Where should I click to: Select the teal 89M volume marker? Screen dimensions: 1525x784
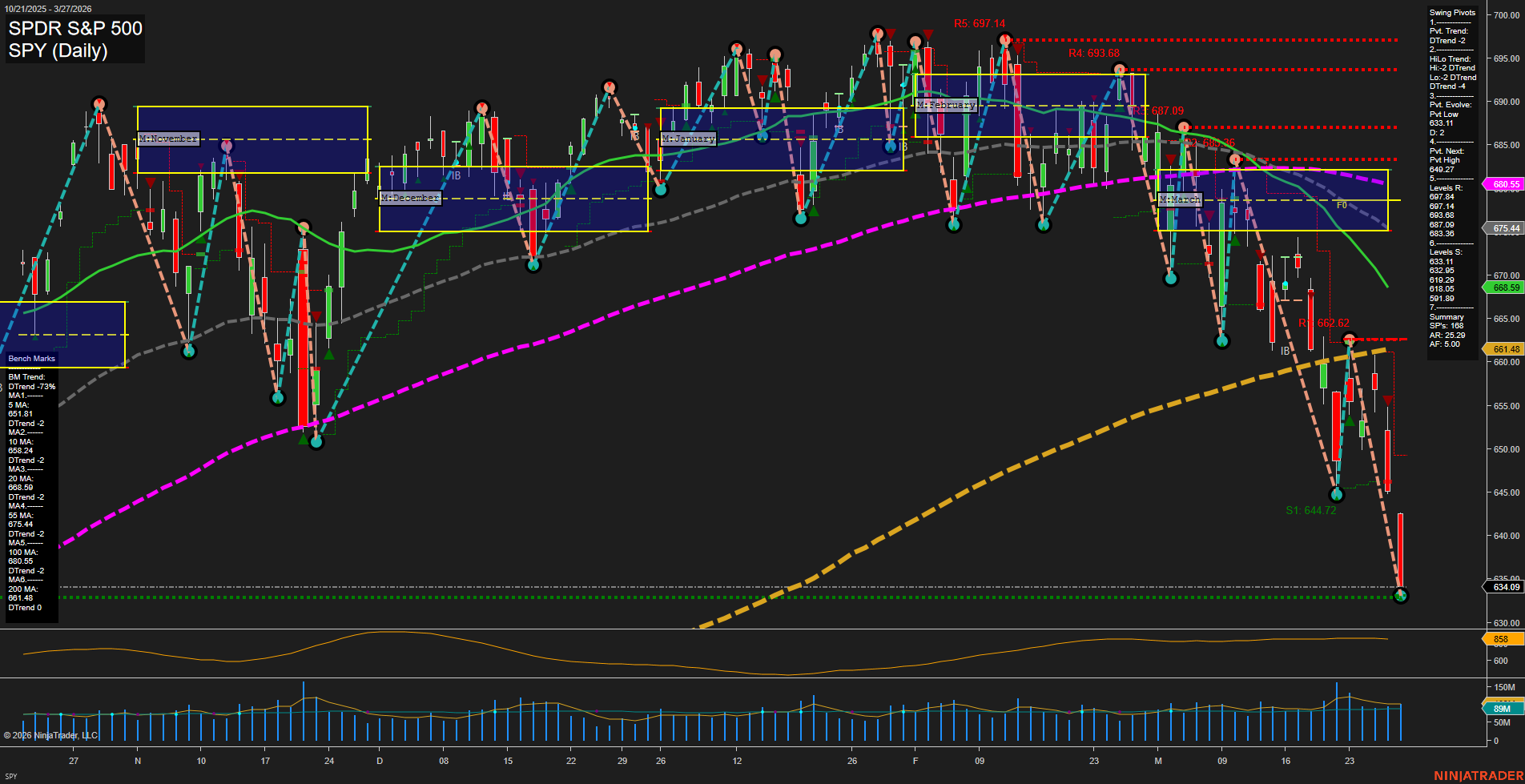1501,709
